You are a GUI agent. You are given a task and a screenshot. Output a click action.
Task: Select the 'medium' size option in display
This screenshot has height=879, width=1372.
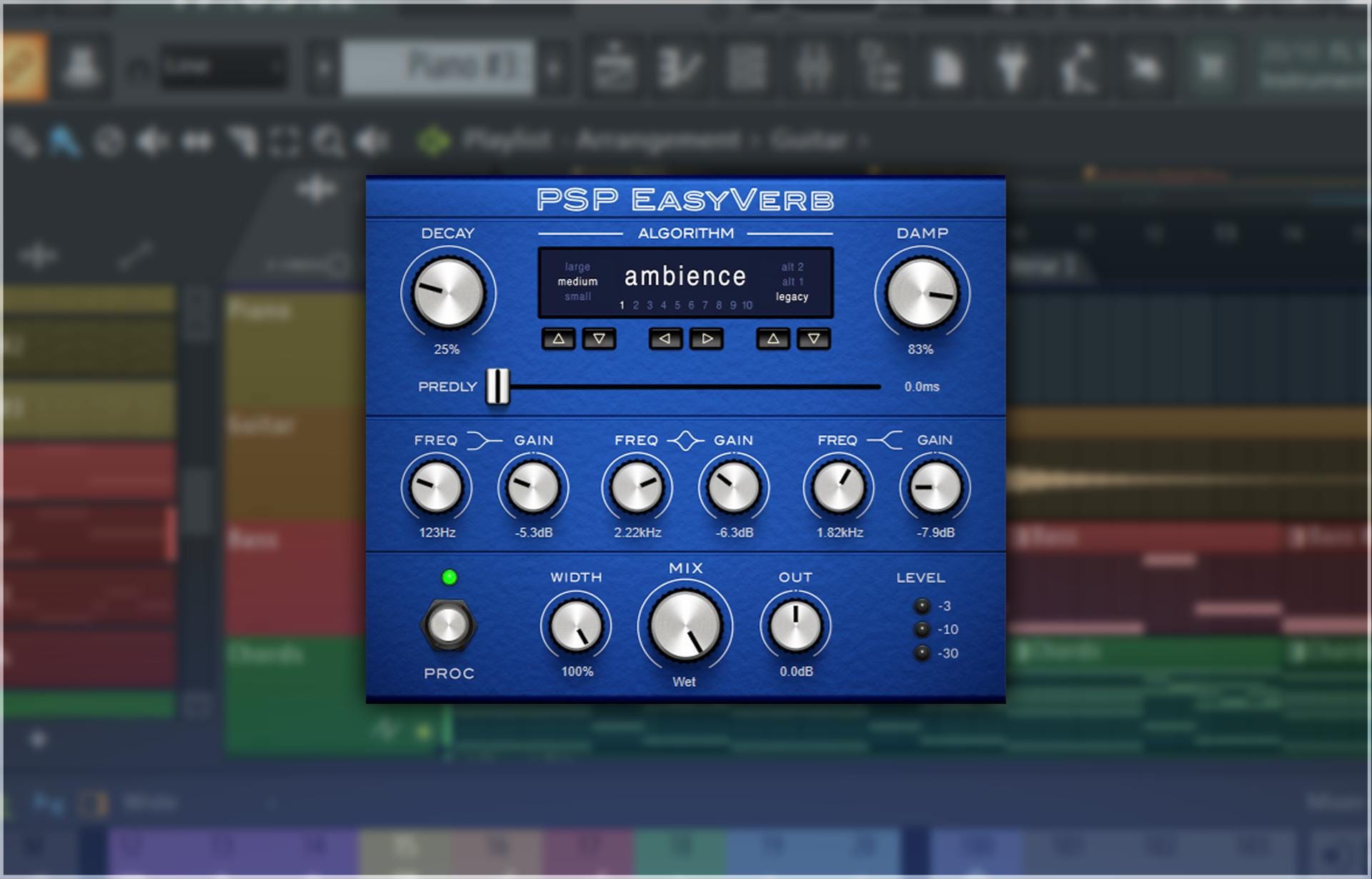577,282
